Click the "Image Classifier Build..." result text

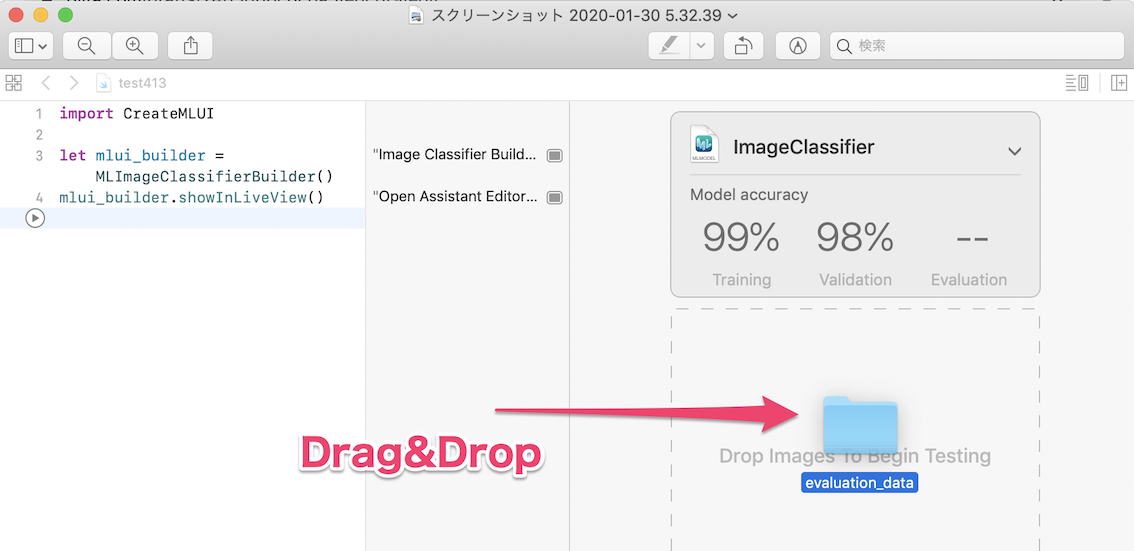pyautogui.click(x=455, y=155)
